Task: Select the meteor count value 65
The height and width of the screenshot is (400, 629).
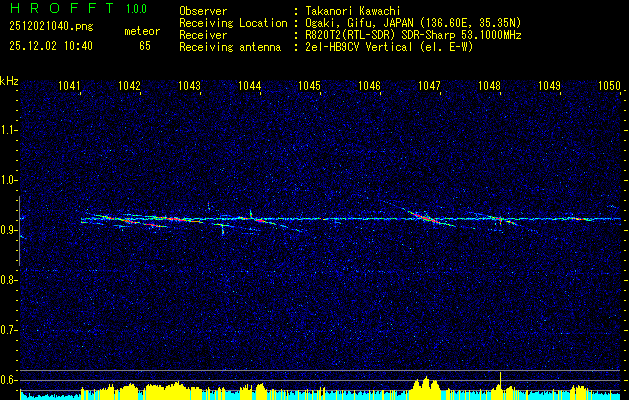Action: click(145, 46)
